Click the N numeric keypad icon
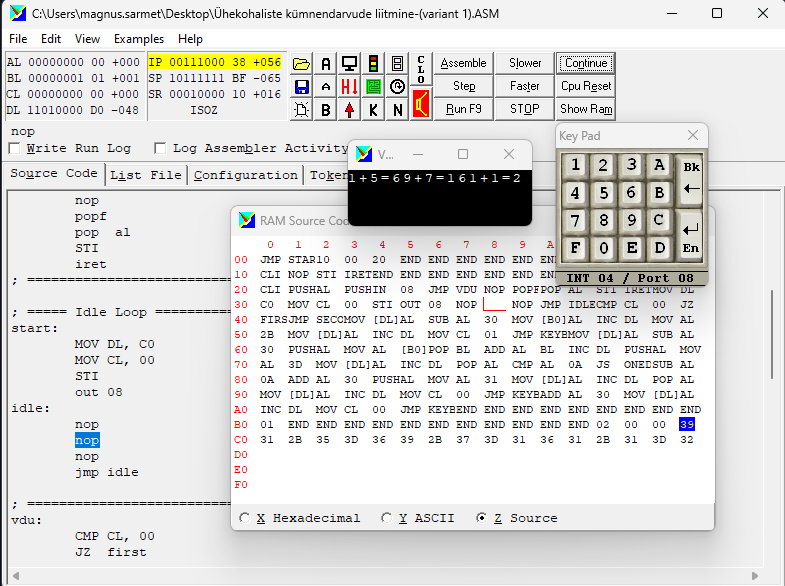The image size is (785, 586). [x=398, y=110]
